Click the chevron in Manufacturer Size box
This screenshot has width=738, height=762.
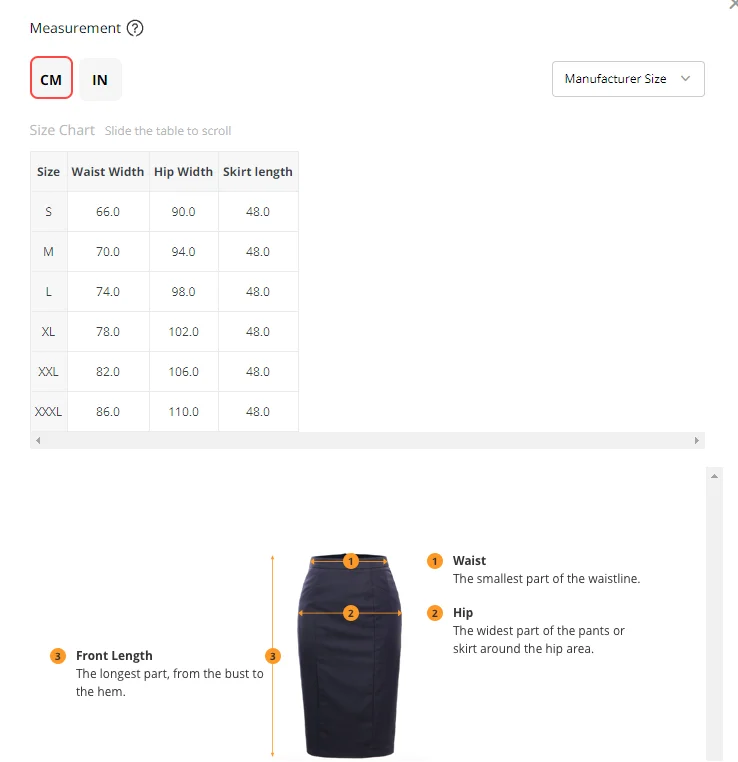686,78
